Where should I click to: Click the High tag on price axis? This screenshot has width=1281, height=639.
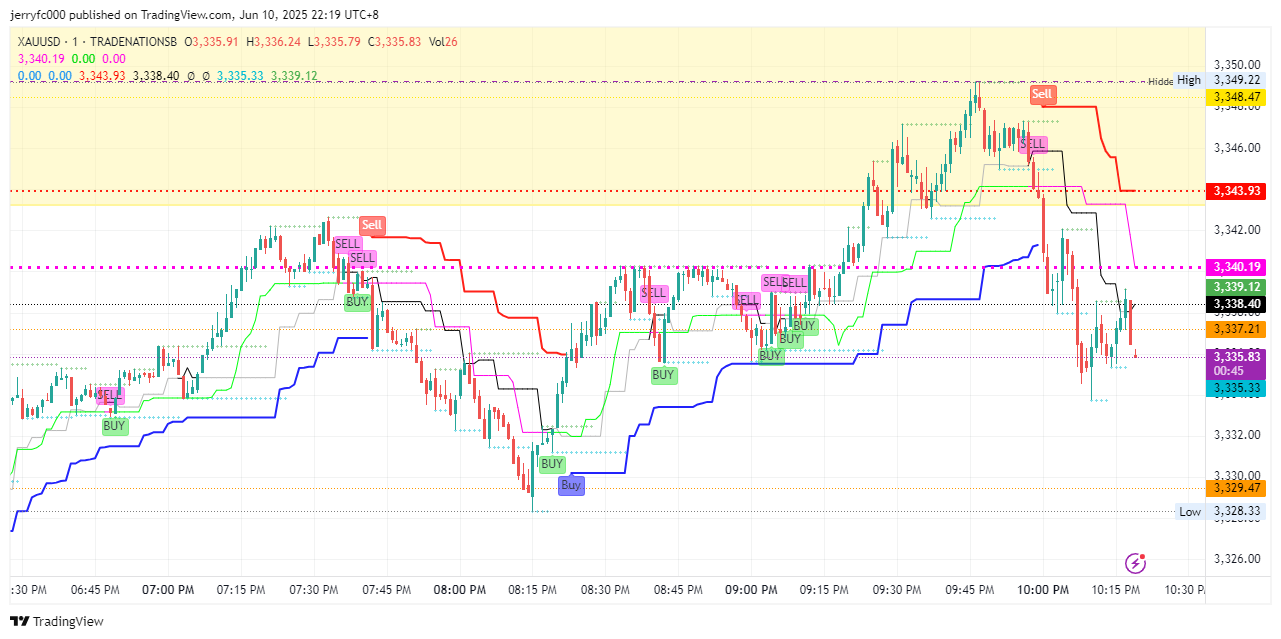click(1189, 80)
